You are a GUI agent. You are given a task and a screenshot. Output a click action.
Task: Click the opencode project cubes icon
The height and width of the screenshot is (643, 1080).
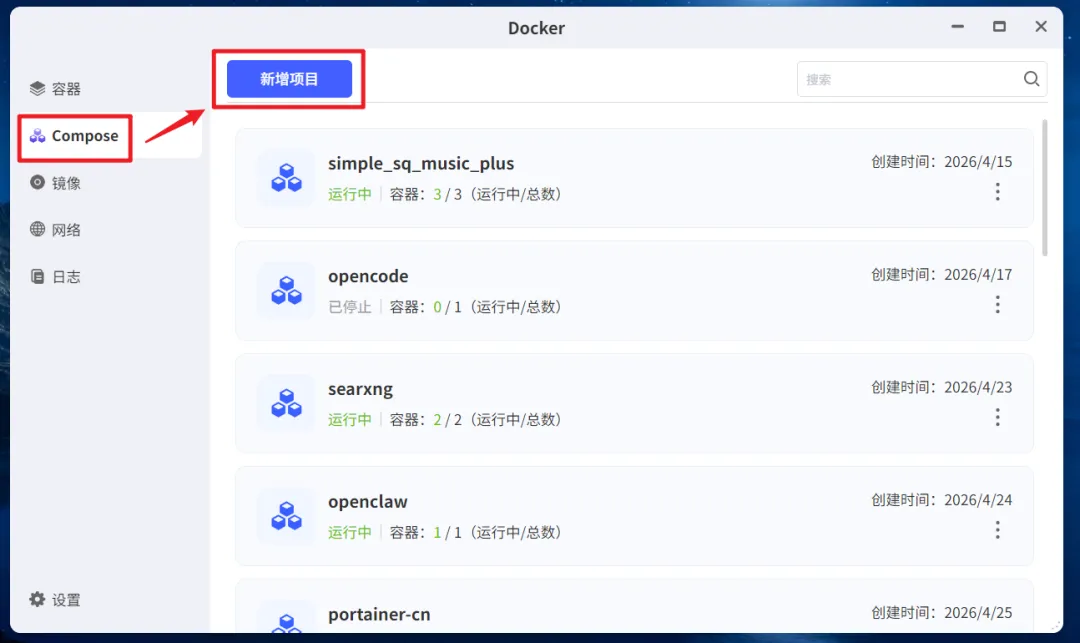point(286,291)
